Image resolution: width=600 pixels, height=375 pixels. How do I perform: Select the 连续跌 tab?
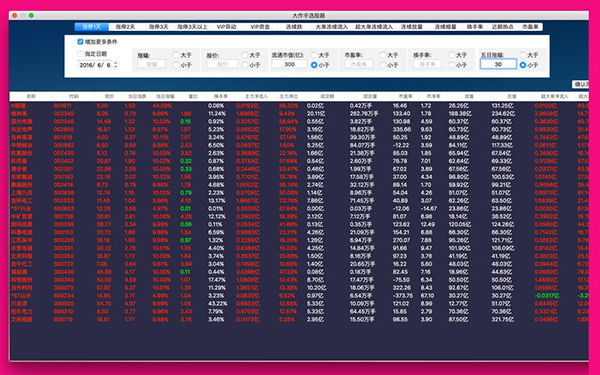click(294, 27)
